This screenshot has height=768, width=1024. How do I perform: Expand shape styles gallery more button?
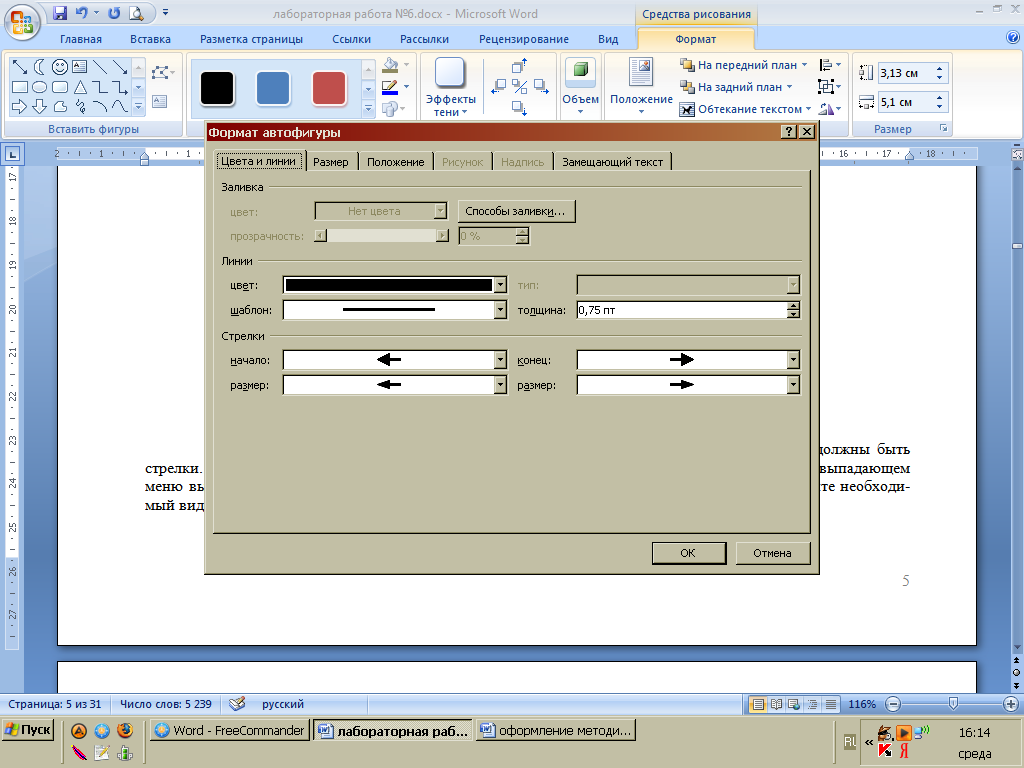(368, 108)
